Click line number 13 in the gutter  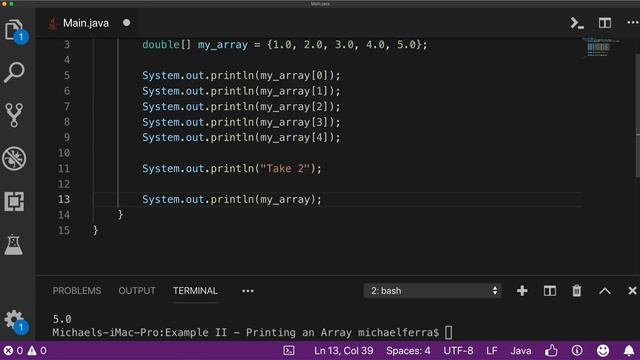64,199
